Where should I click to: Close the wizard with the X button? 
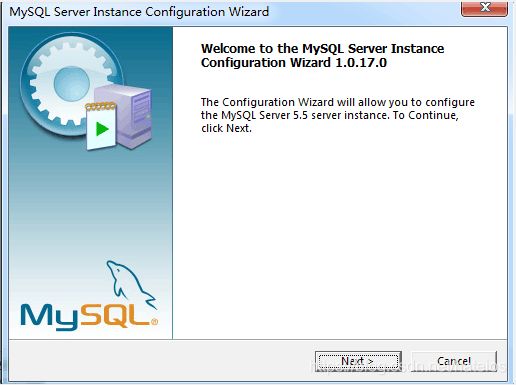click(x=485, y=8)
